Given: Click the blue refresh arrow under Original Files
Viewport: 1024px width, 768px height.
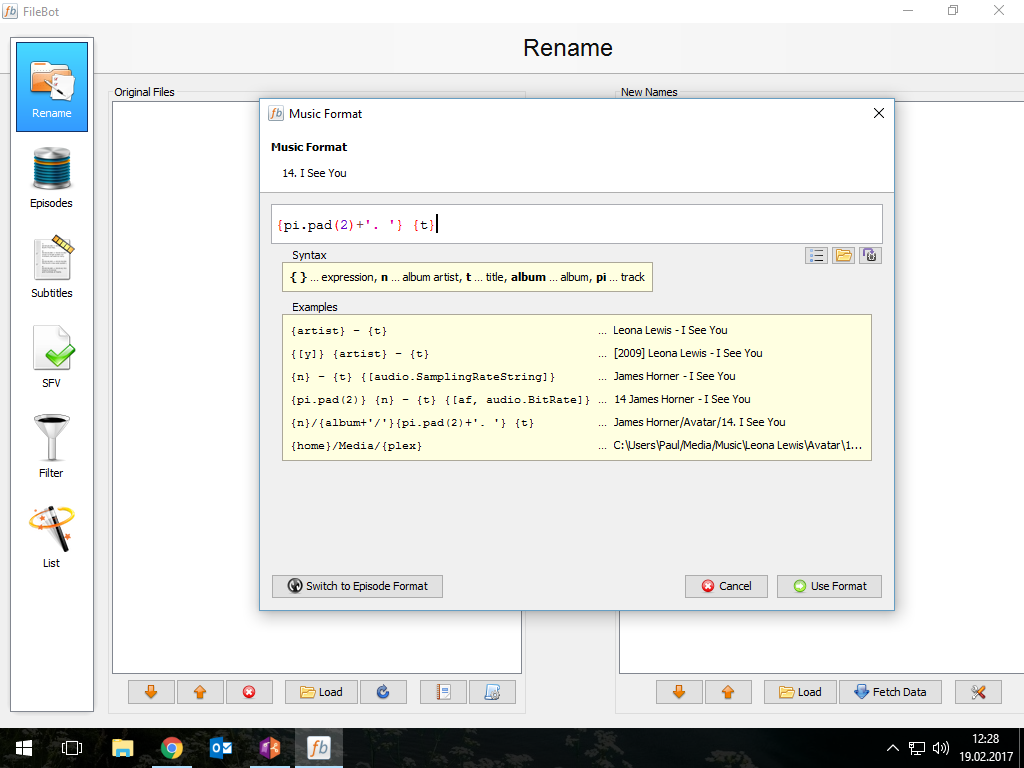Looking at the screenshot, I should click(383, 692).
